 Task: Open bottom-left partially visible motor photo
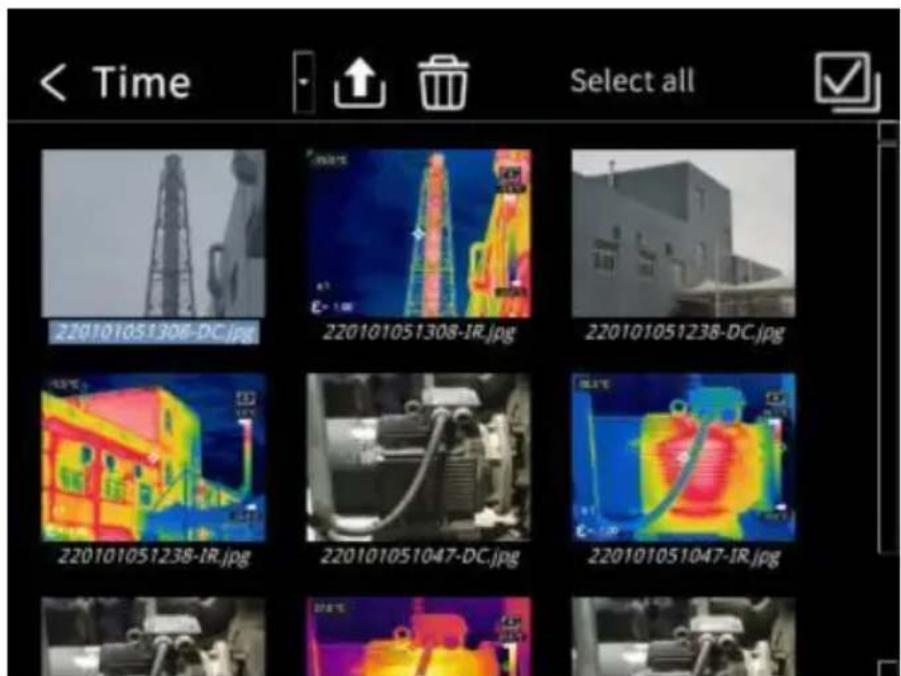coord(153,636)
